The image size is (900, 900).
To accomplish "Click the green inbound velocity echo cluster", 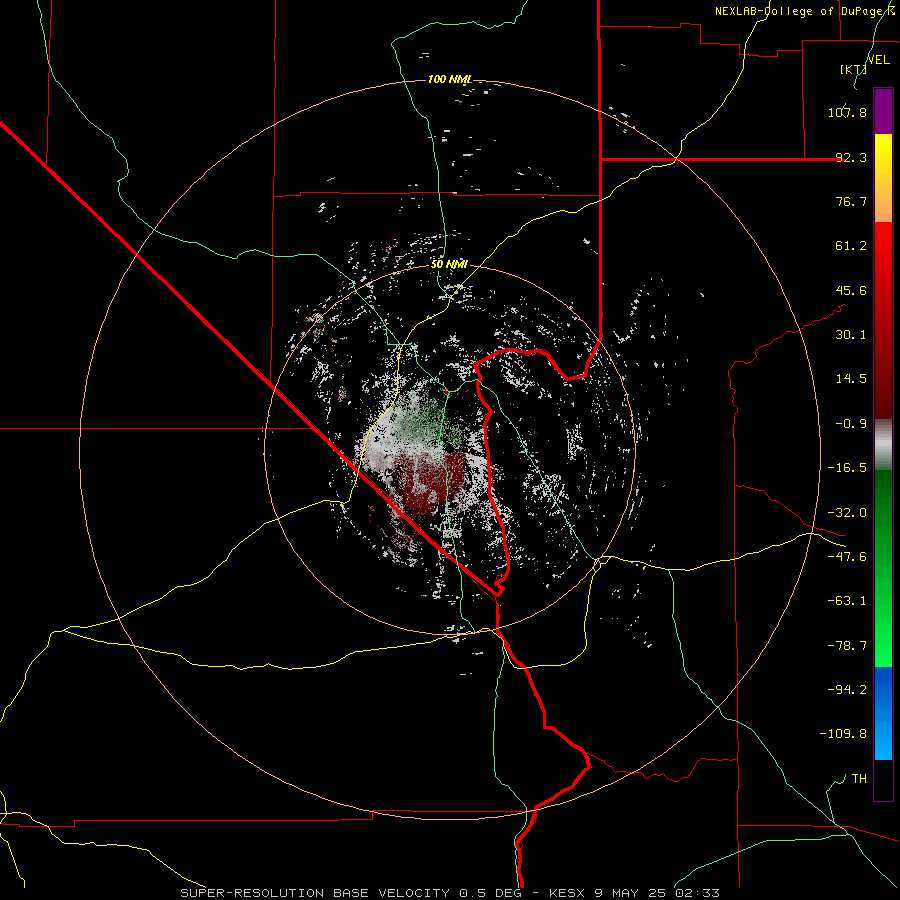I will point(426,420).
